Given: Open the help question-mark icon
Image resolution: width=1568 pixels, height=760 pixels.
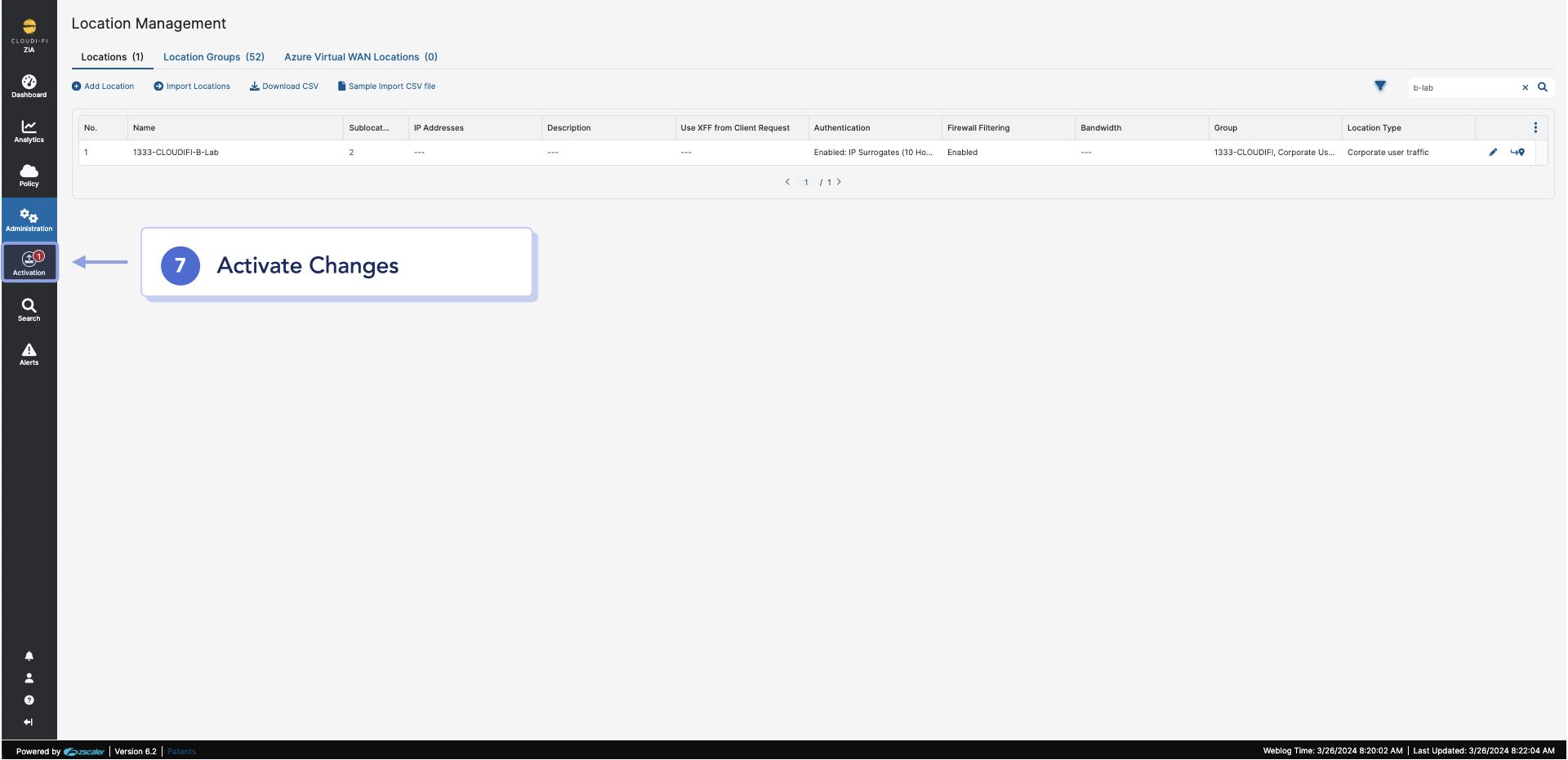Looking at the screenshot, I should coord(29,700).
